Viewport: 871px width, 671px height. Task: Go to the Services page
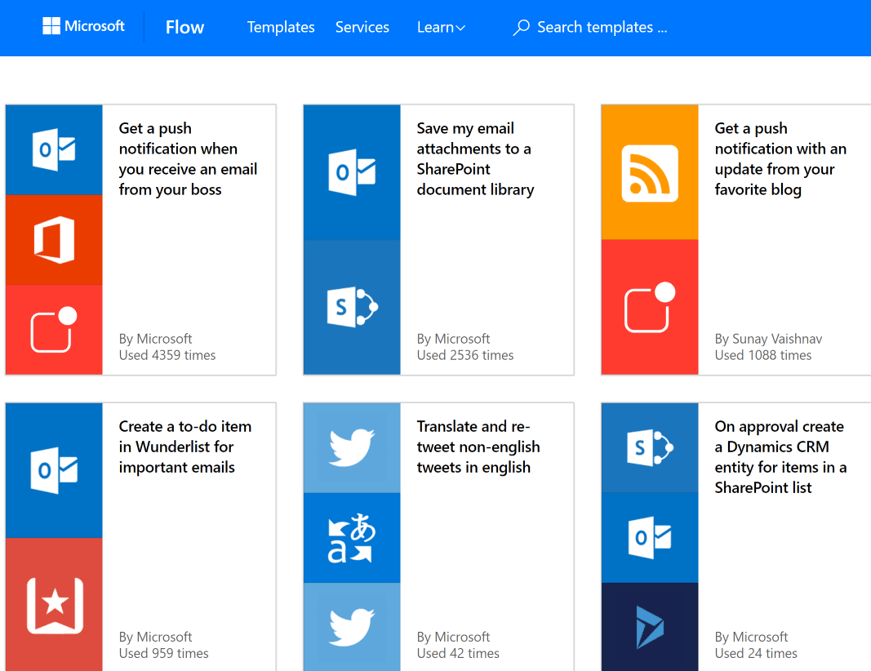tap(362, 27)
